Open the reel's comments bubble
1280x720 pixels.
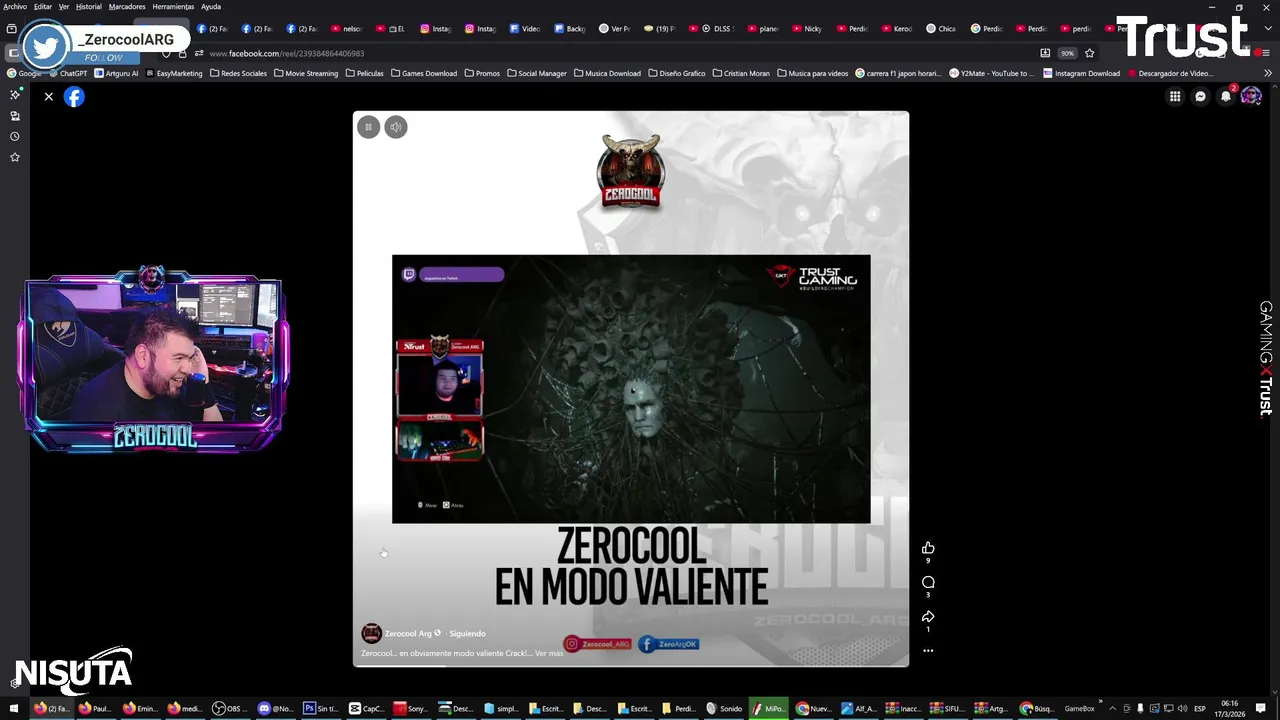928,582
